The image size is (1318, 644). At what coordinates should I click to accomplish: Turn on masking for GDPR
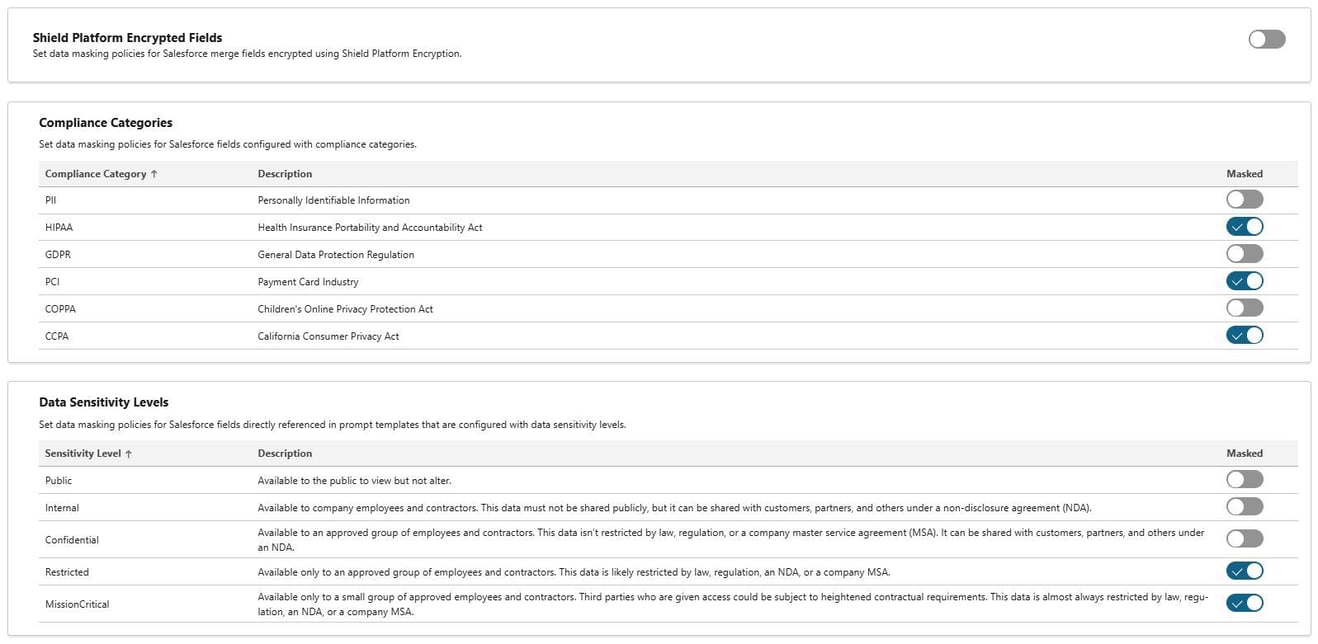1244,253
